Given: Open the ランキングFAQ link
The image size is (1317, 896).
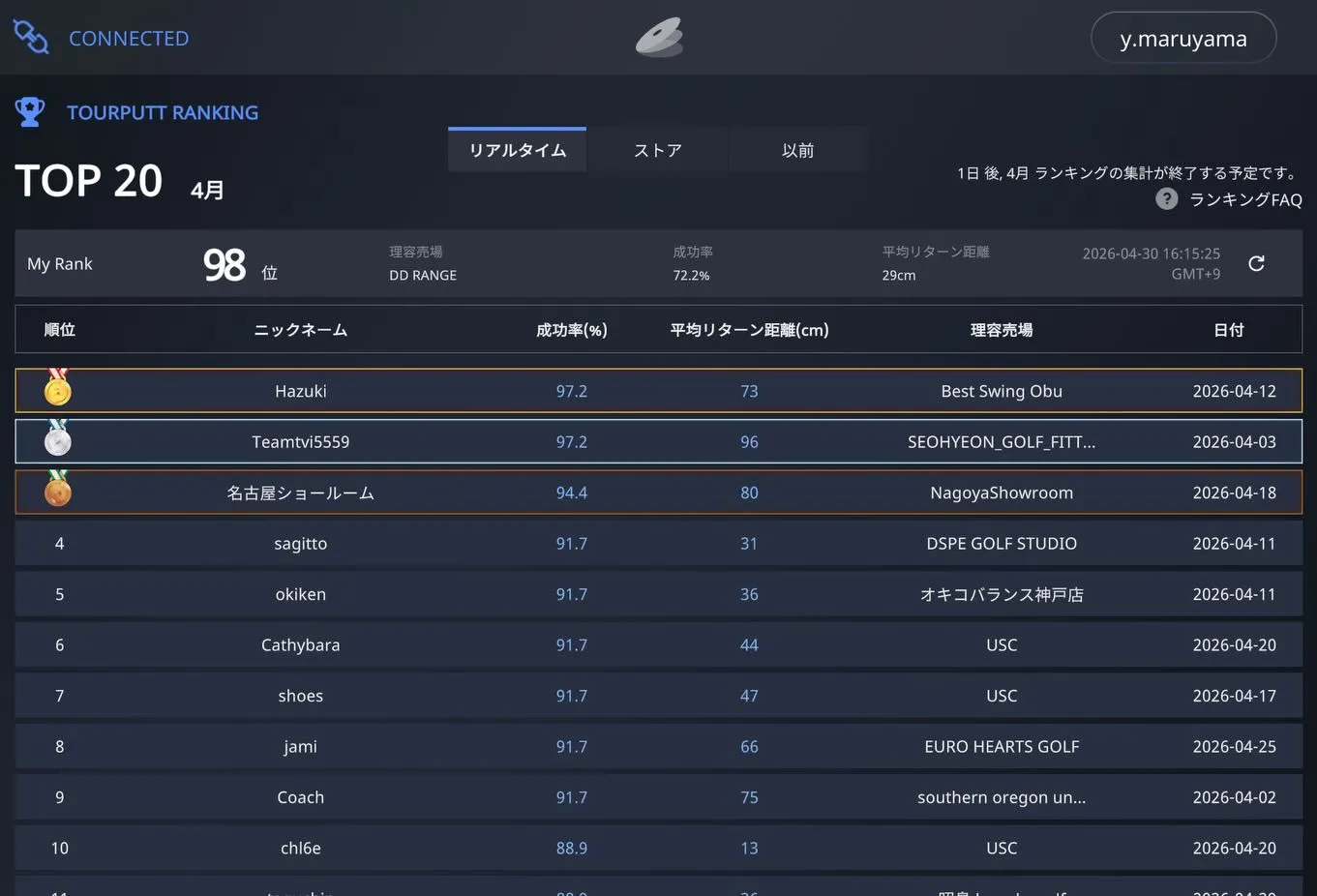Looking at the screenshot, I should (x=1245, y=198).
